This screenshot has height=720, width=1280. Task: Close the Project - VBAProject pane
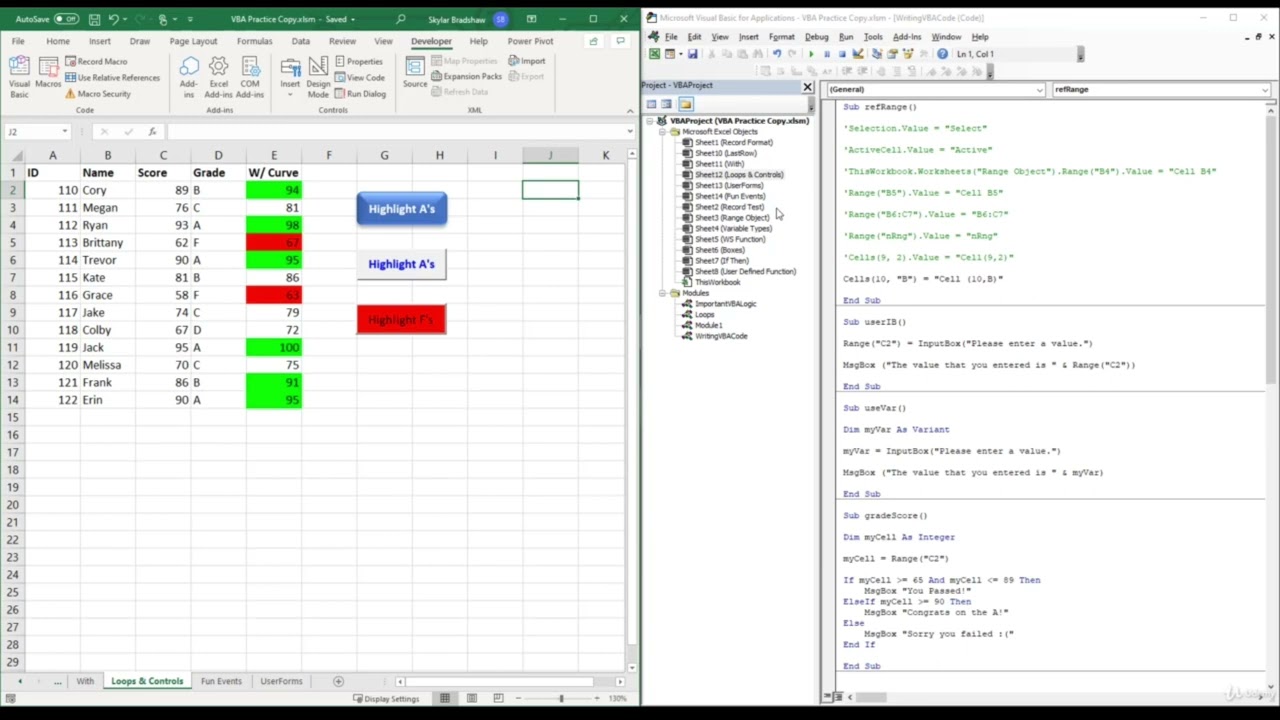(x=807, y=87)
